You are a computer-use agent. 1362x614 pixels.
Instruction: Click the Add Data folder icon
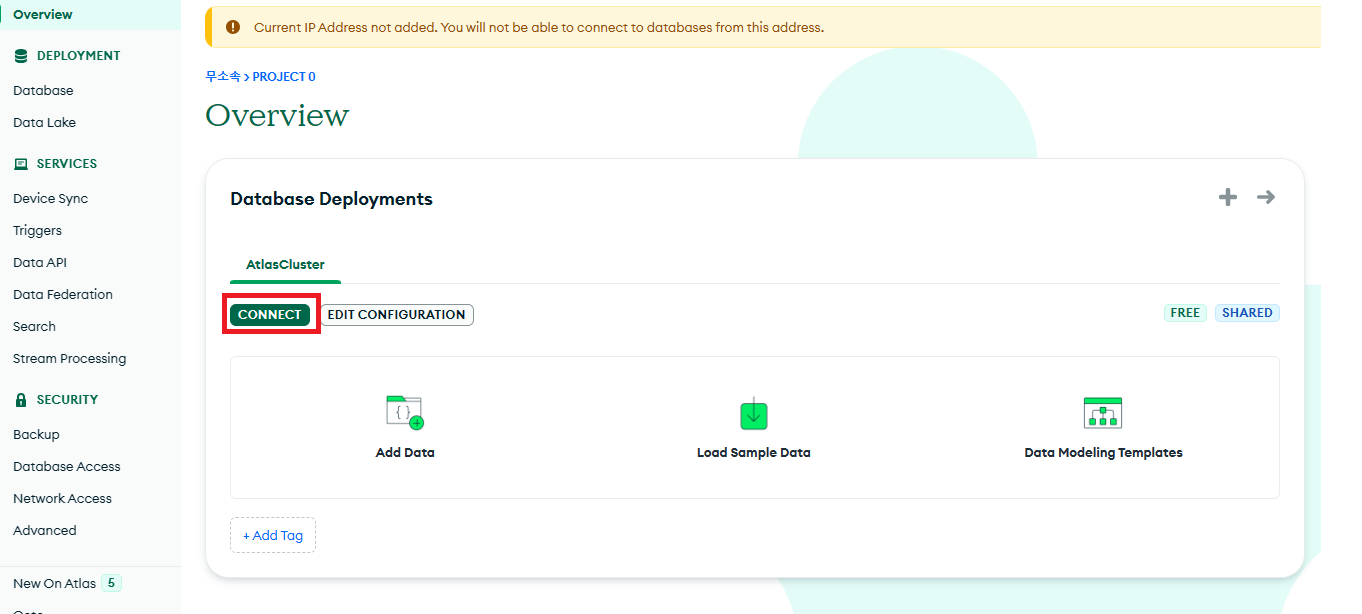(x=405, y=412)
